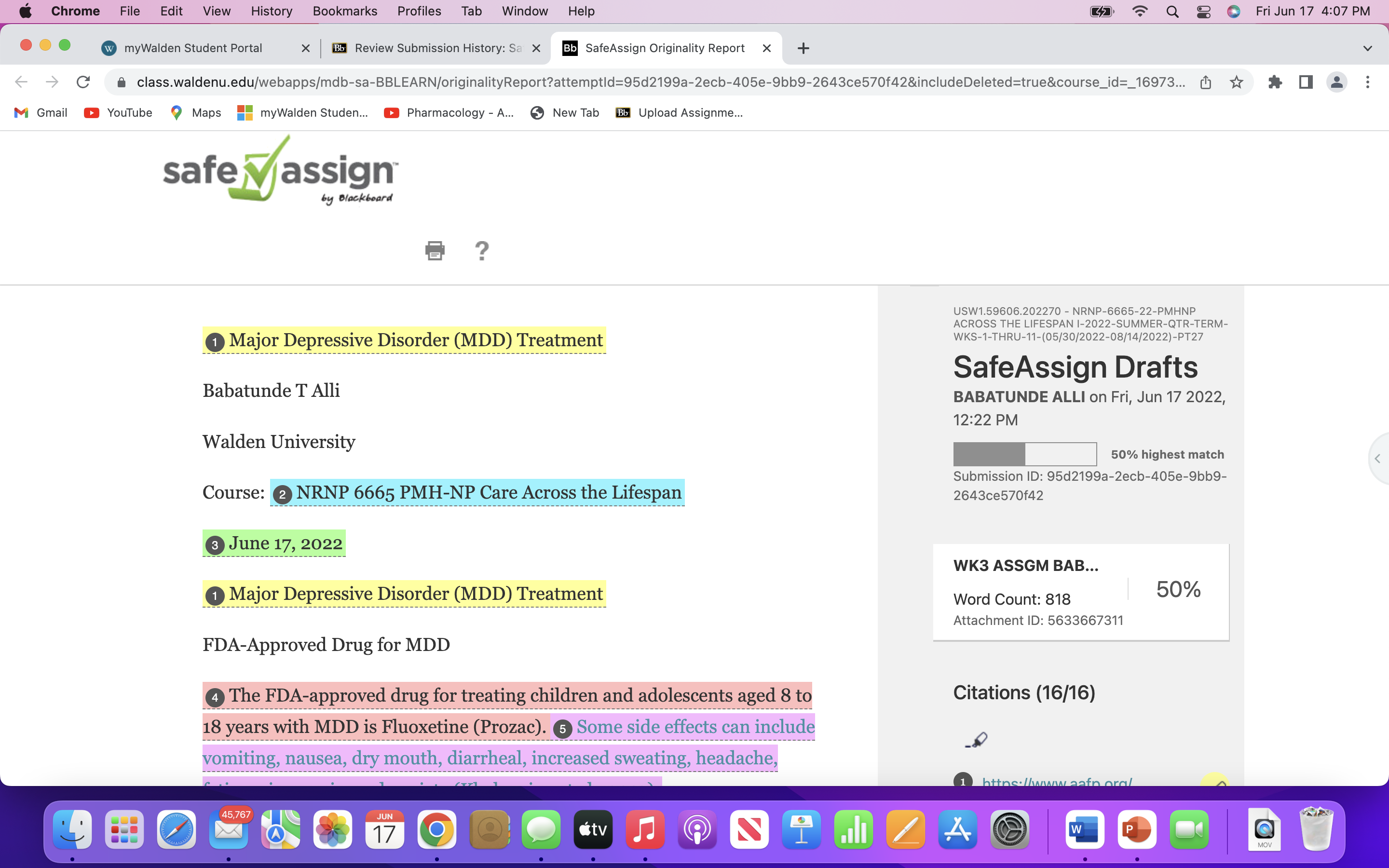Open the History menu
Image resolution: width=1389 pixels, height=868 pixels.
click(x=272, y=12)
